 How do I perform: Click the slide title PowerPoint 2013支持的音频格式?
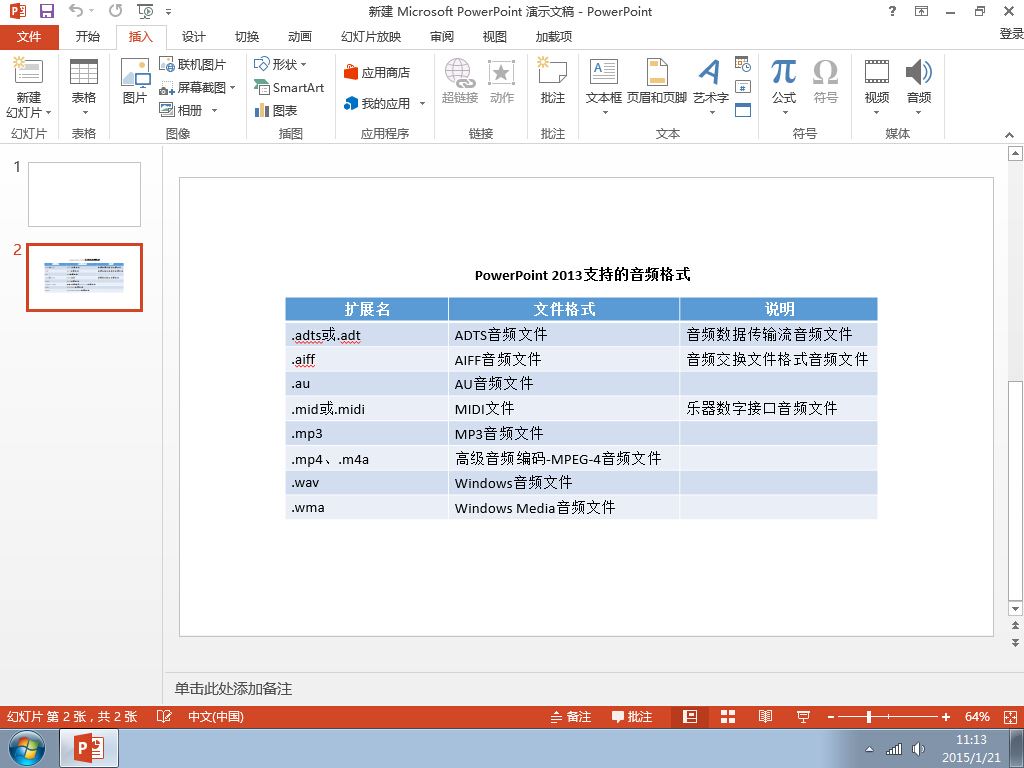(x=582, y=275)
